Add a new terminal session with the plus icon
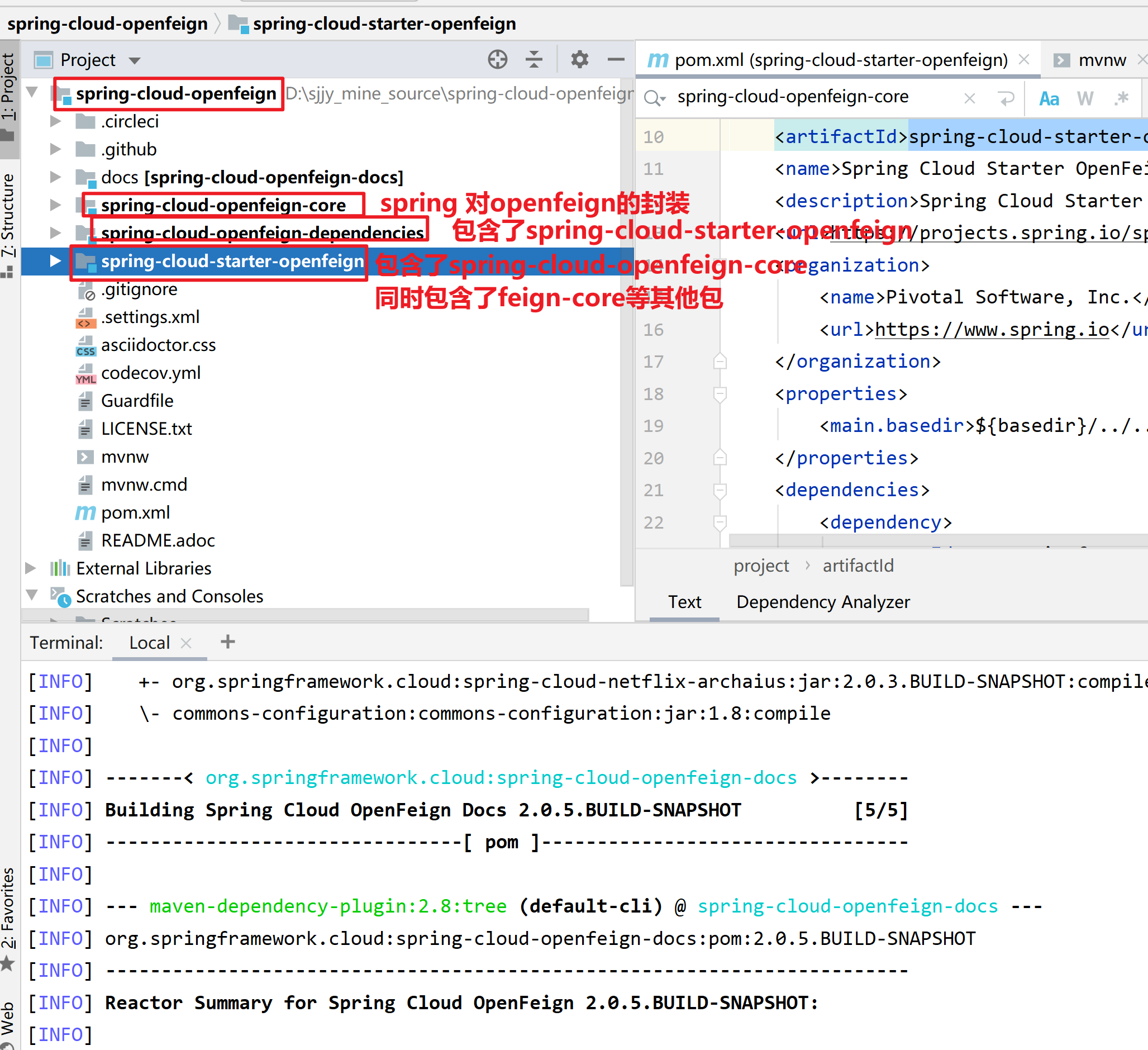Image resolution: width=1148 pixels, height=1050 pixels. tap(228, 642)
